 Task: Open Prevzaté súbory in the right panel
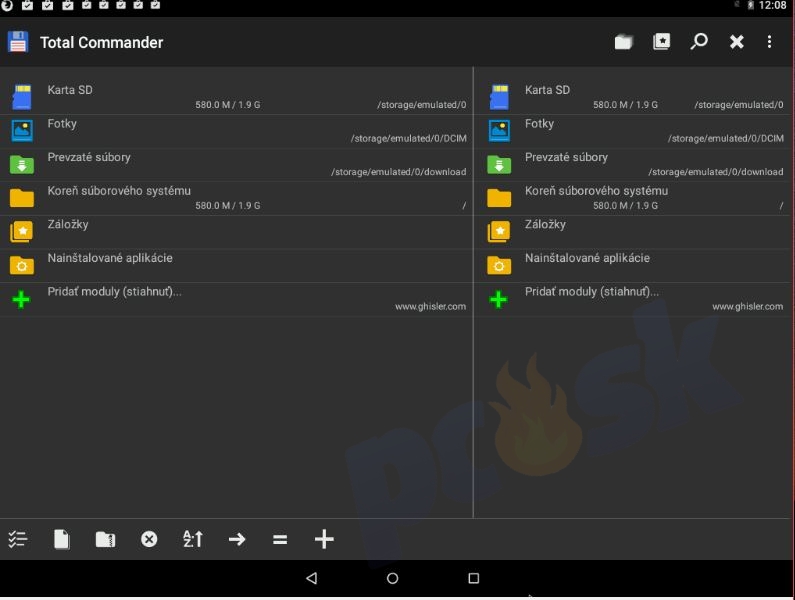[x=634, y=165]
